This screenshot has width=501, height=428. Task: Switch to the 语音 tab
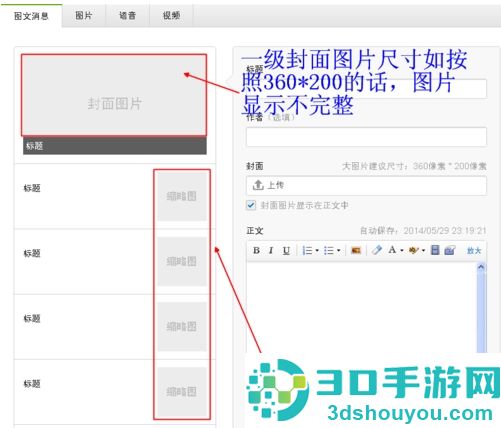(128, 15)
